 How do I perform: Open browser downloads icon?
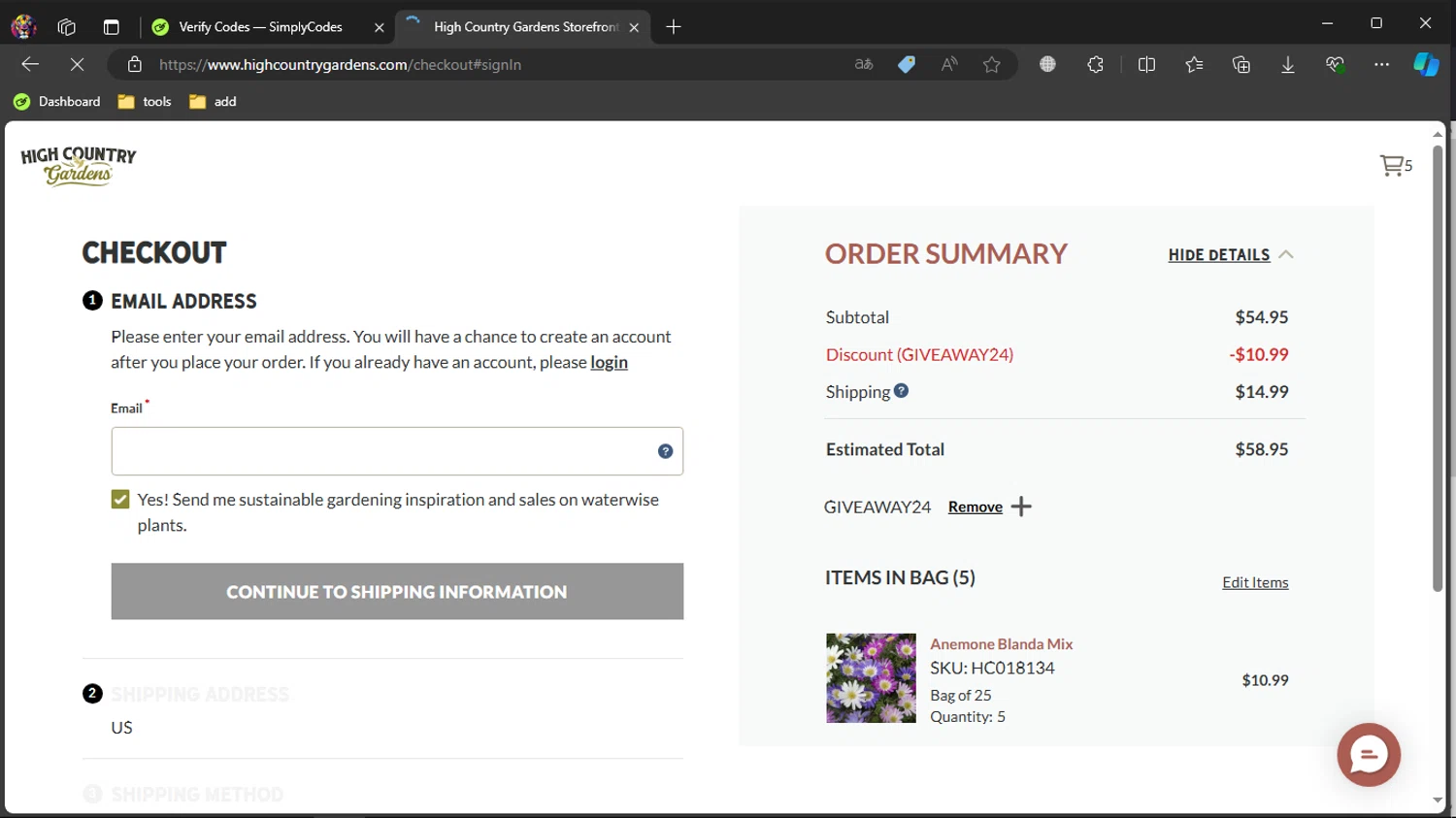[1287, 65]
